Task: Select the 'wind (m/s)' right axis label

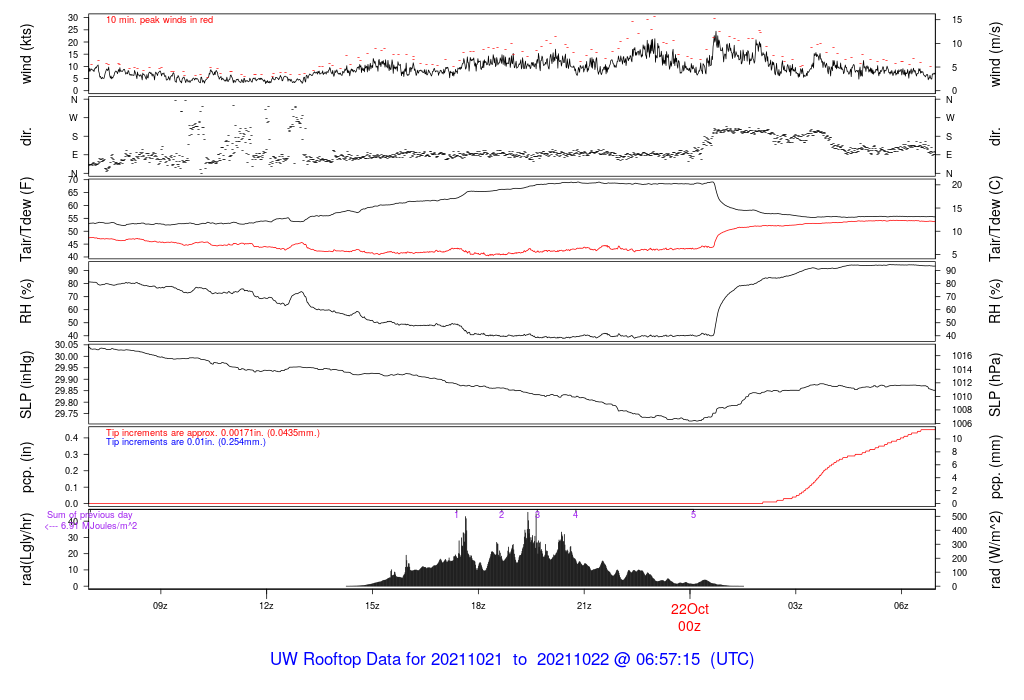Action: pyautogui.click(x=995, y=54)
